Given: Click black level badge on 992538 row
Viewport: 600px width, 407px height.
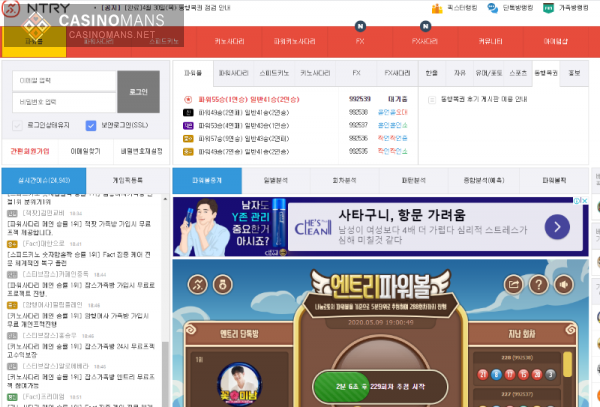Looking at the screenshot, I should coord(188,112).
